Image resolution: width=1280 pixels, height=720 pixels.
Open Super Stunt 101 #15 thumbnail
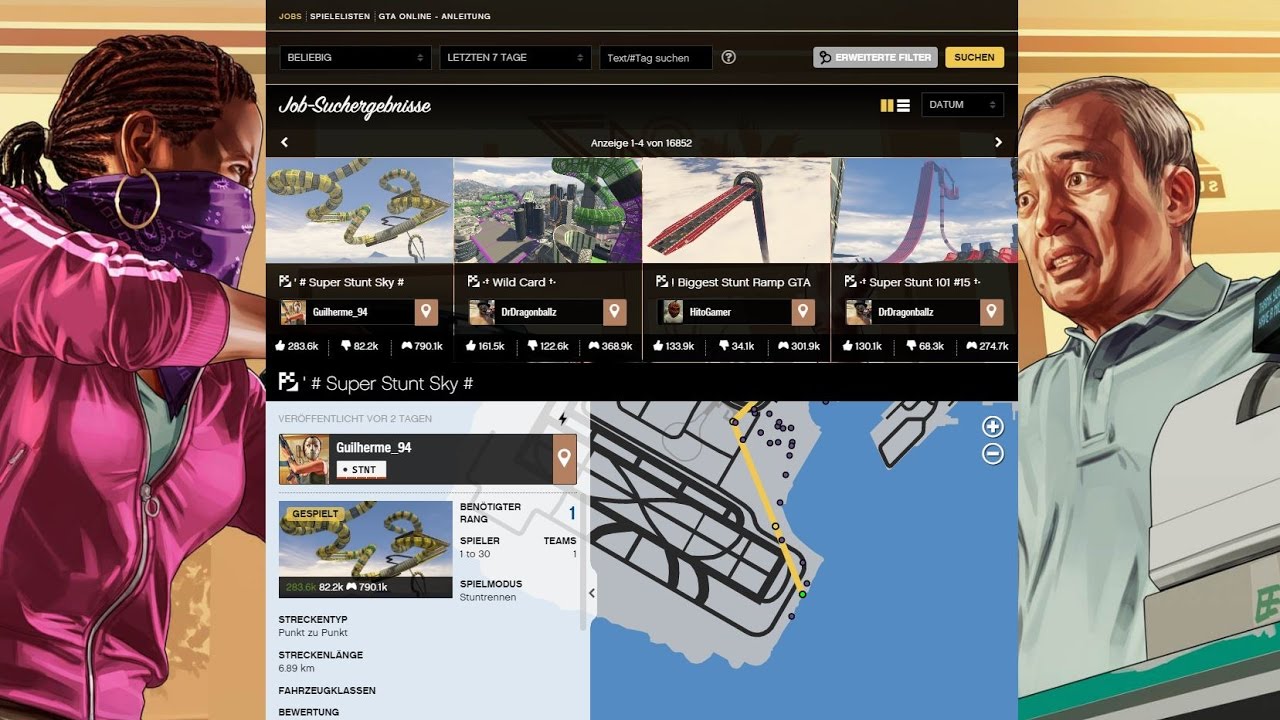tap(924, 210)
